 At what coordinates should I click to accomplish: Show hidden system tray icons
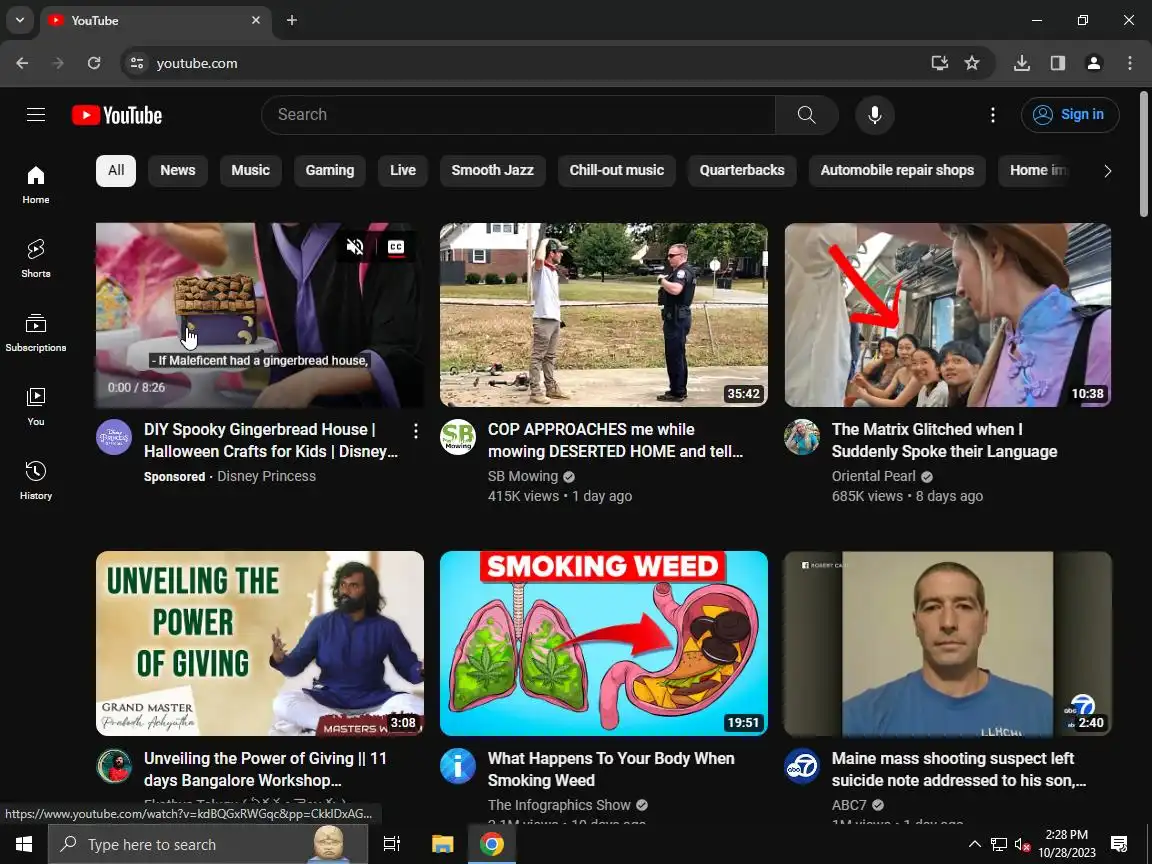(974, 844)
